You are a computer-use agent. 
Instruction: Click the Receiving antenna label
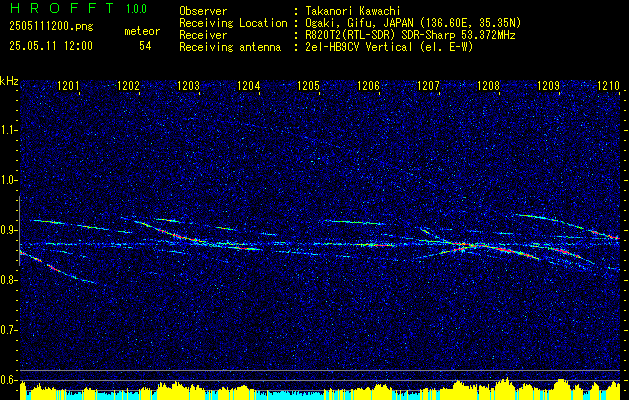tap(230, 47)
